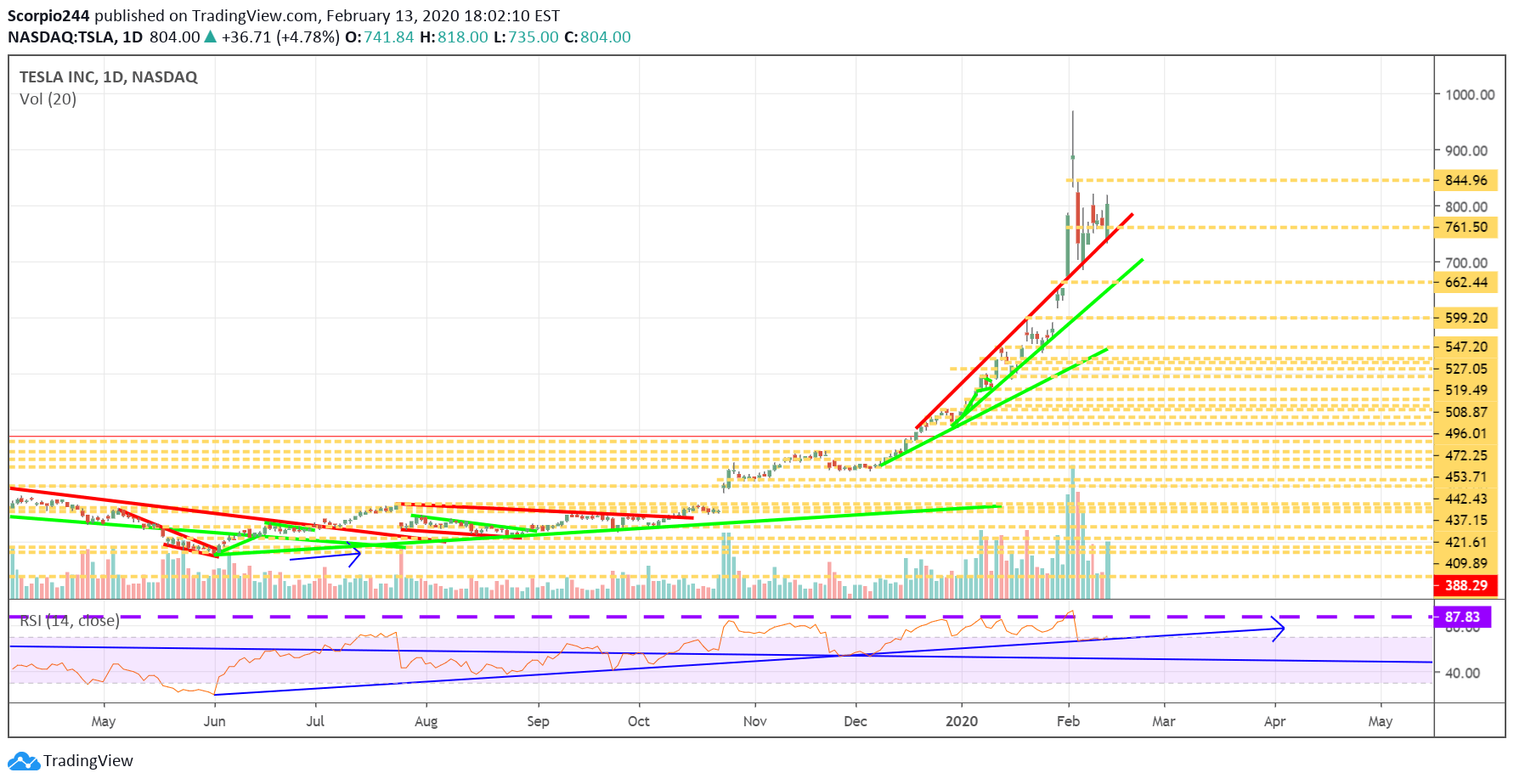Click the 761.50 price level label
This screenshot has height=784, width=1514.
(1466, 227)
